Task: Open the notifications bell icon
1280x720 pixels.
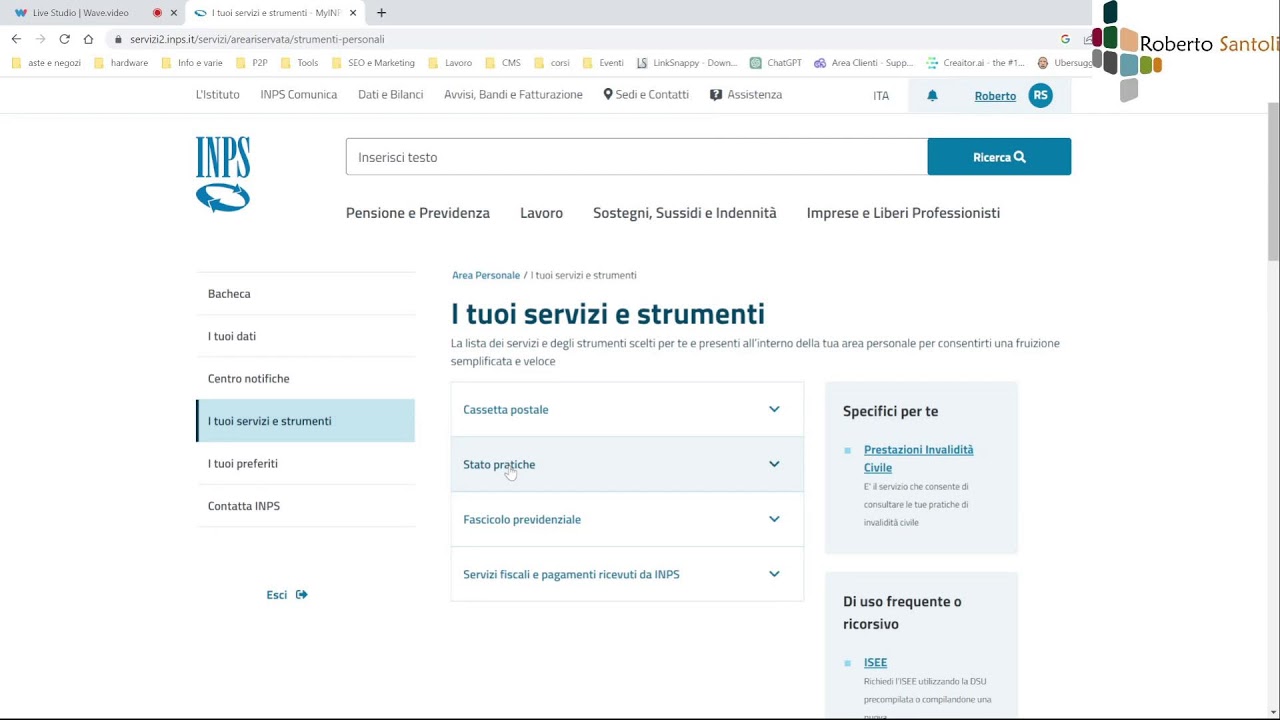Action: [x=932, y=96]
